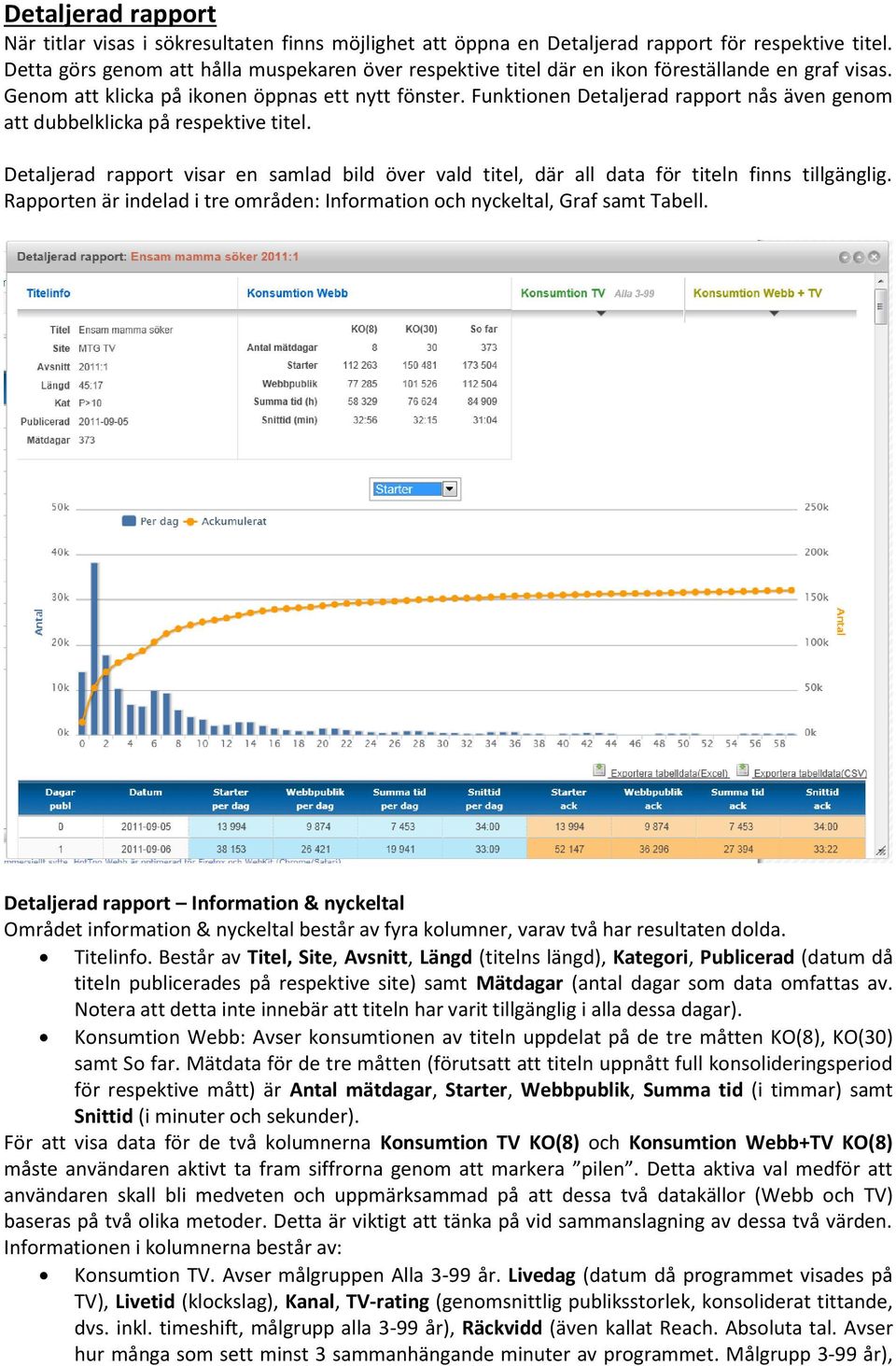Screen dimensions: 896x1366
Task: Expand the Konsumtion Webb + TV column arrow
Action: (x=774, y=313)
